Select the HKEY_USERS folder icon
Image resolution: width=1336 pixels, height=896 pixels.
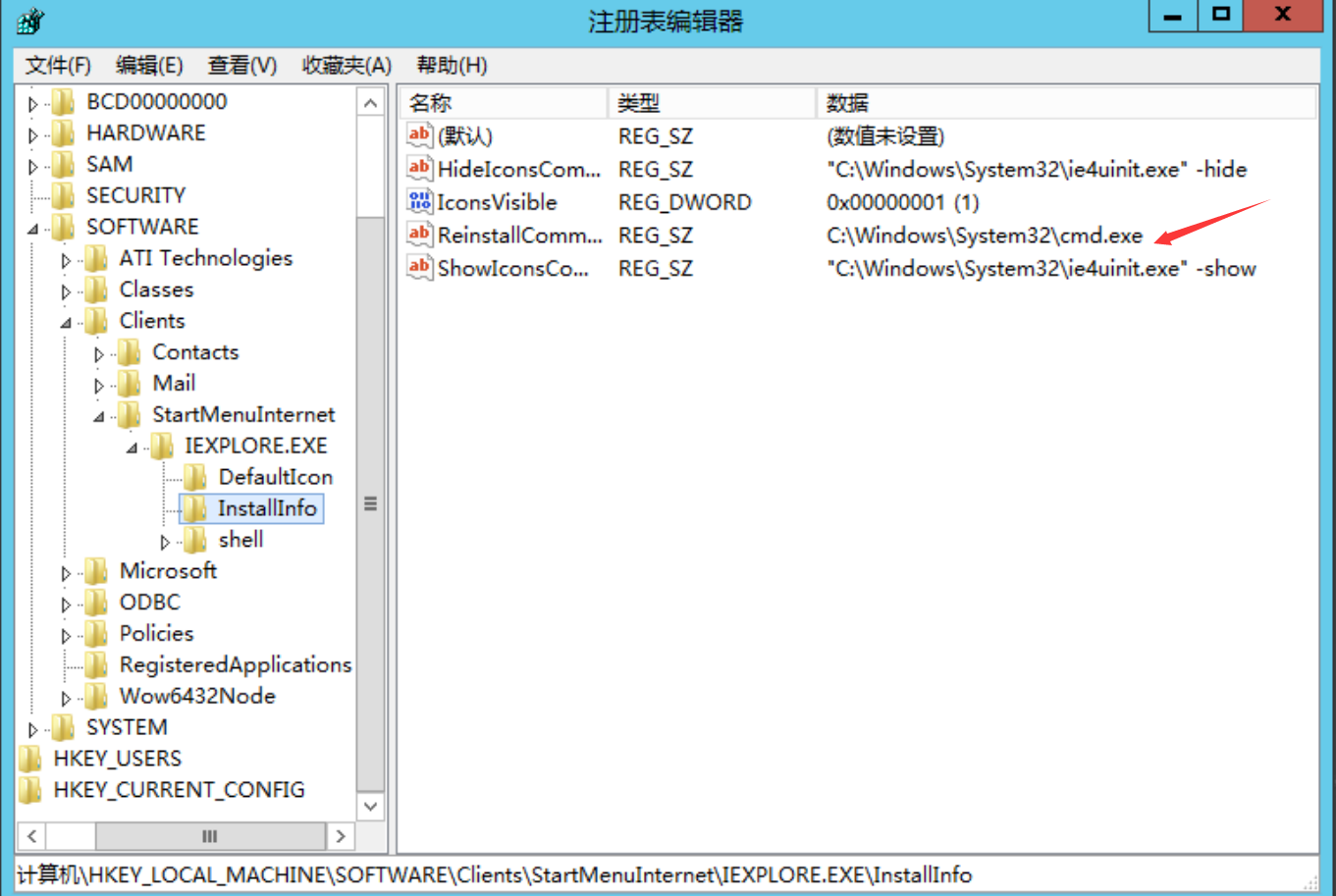30,759
